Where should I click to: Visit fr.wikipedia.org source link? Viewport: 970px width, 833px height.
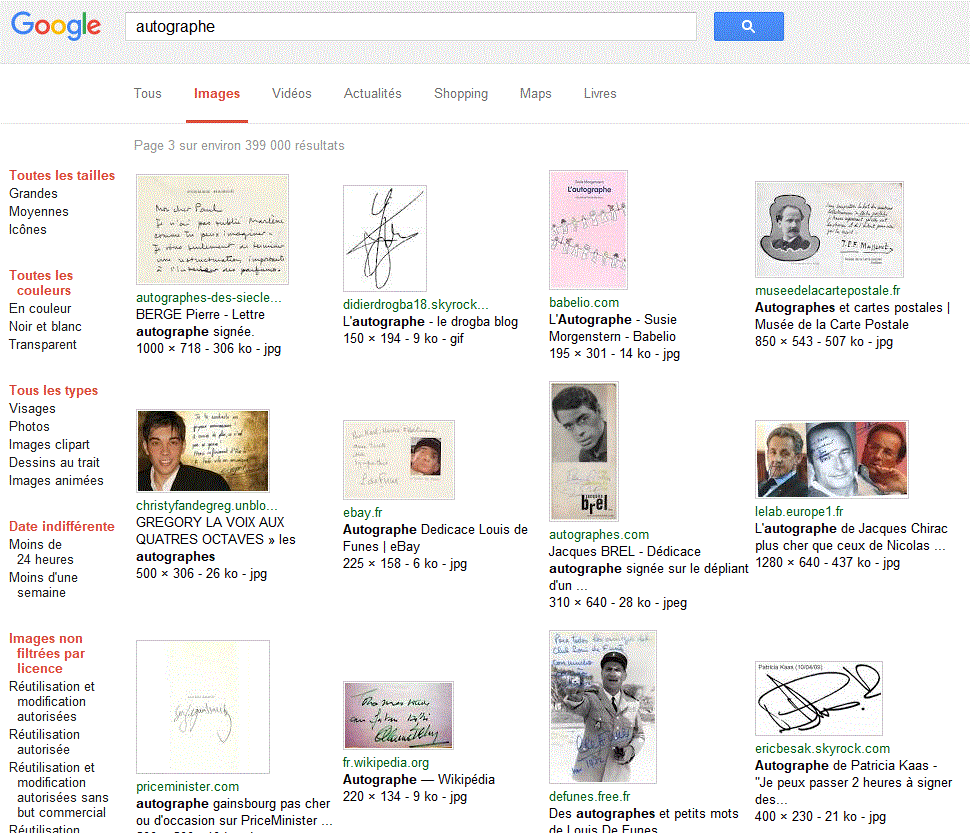386,763
